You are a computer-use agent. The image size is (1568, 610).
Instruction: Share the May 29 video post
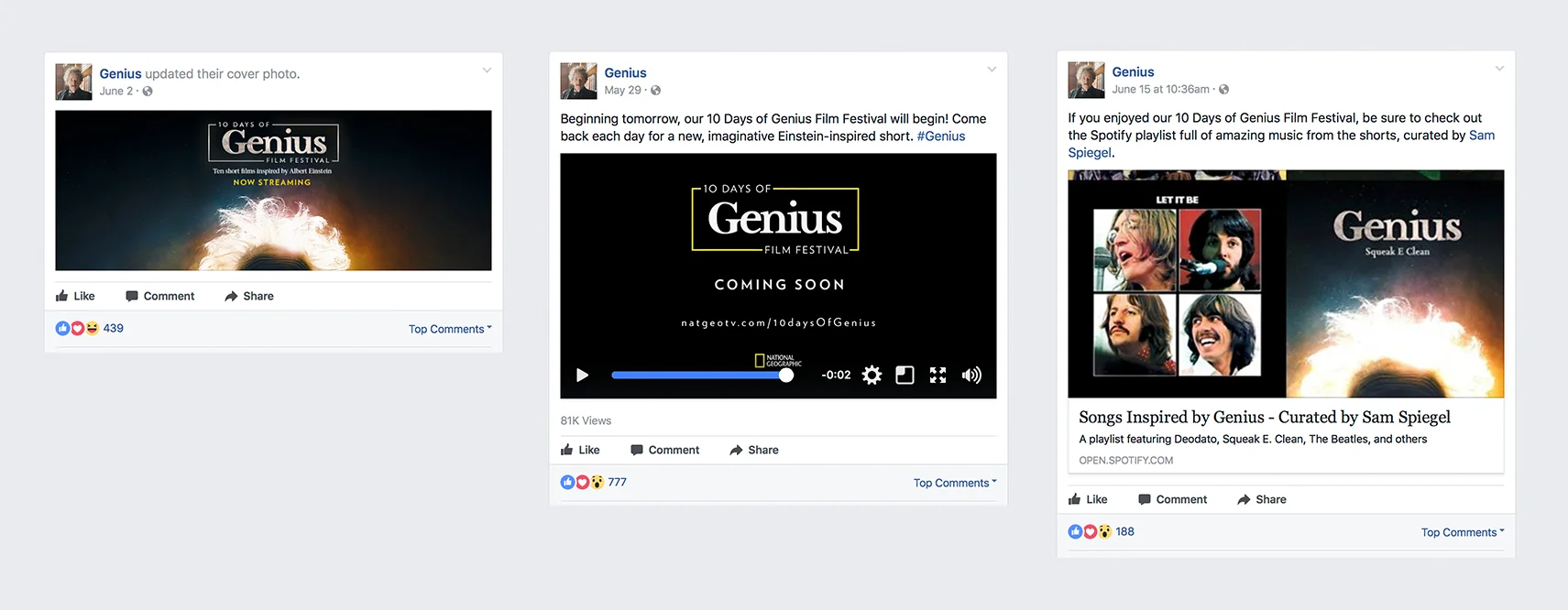click(754, 450)
